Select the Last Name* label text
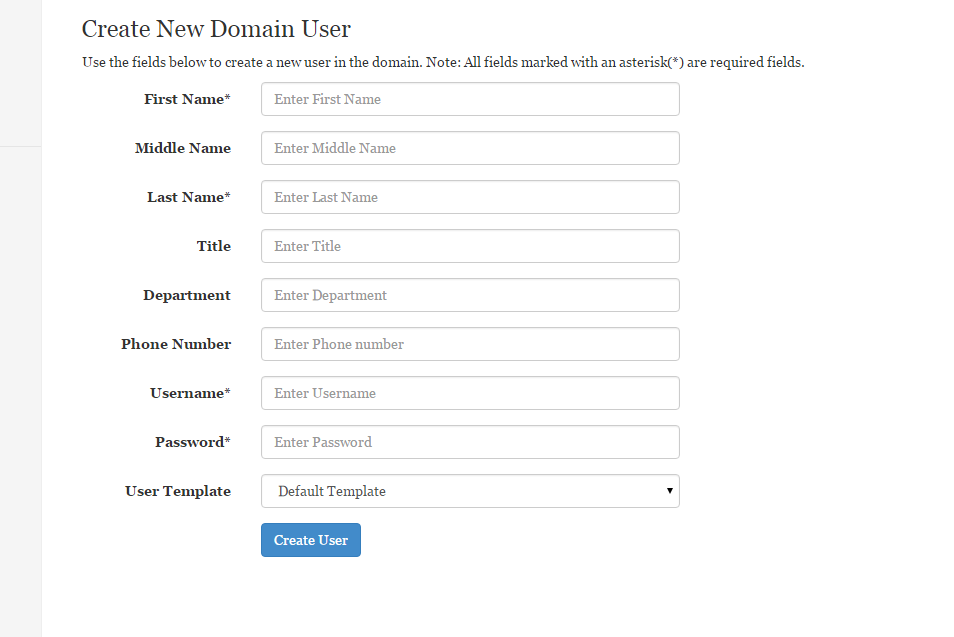This screenshot has height=637, width=954. (189, 197)
